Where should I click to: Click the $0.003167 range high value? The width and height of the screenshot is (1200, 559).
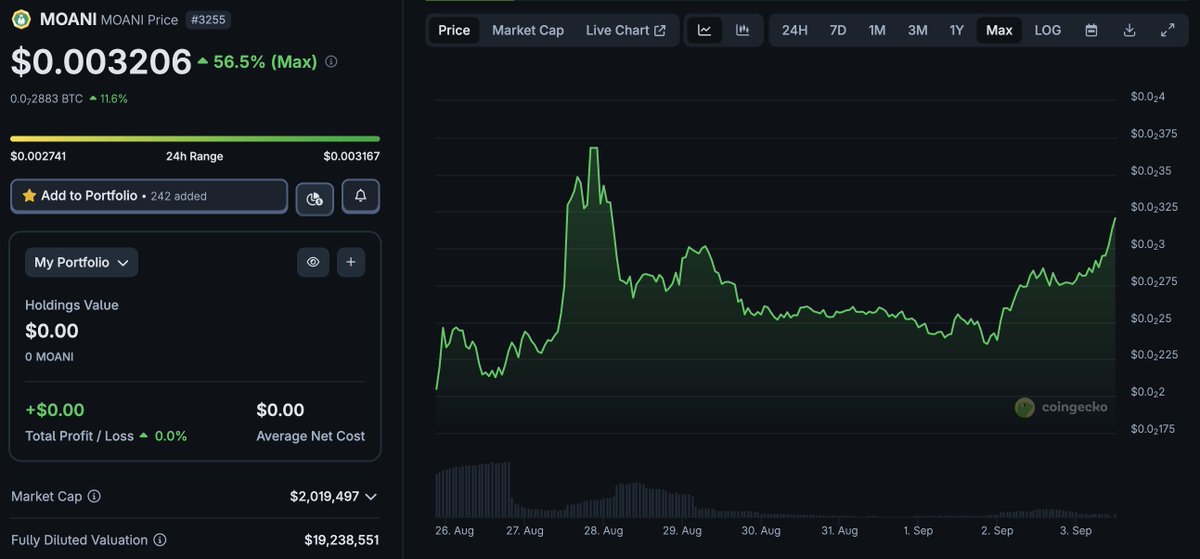point(351,156)
